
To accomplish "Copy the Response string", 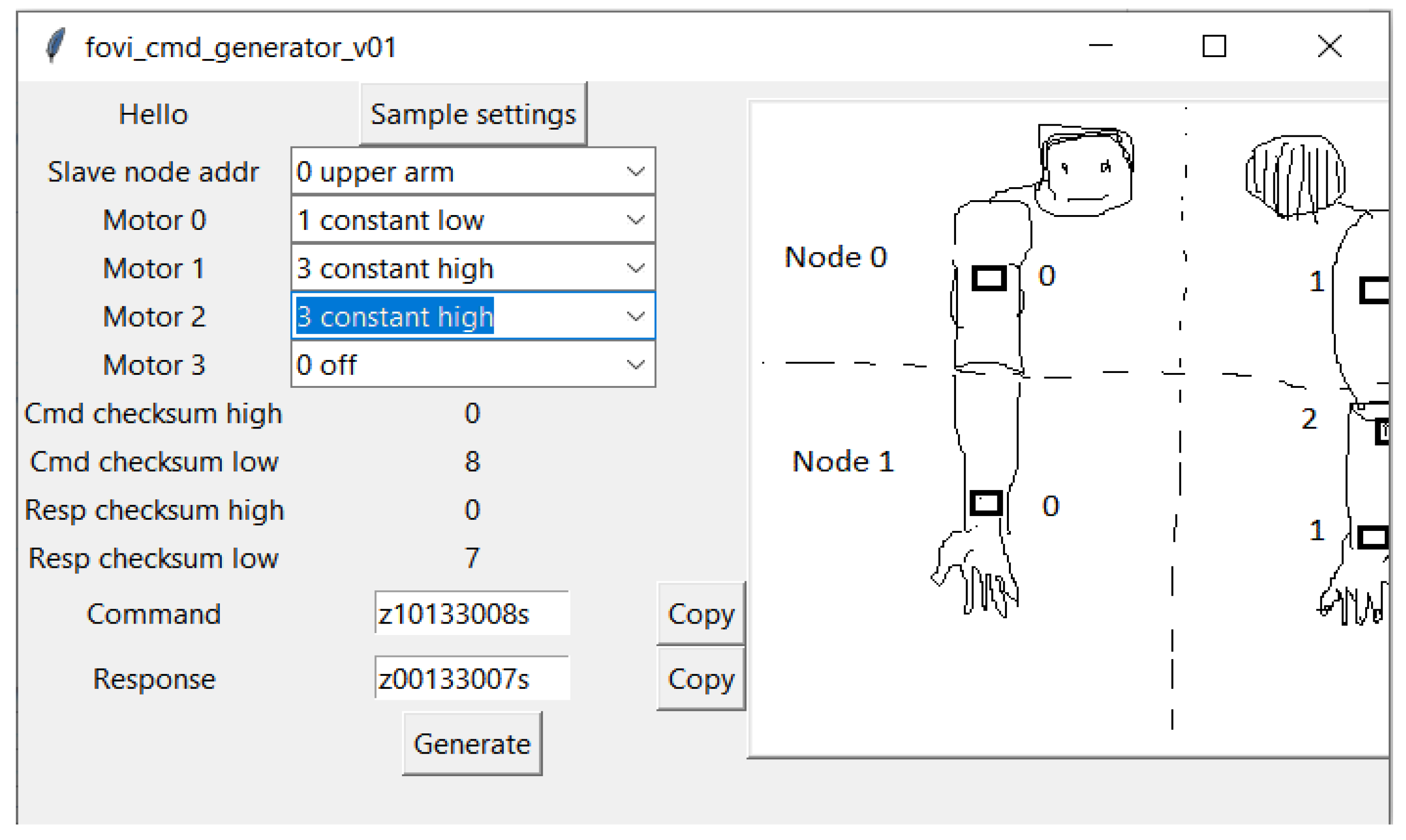I will (701, 679).
